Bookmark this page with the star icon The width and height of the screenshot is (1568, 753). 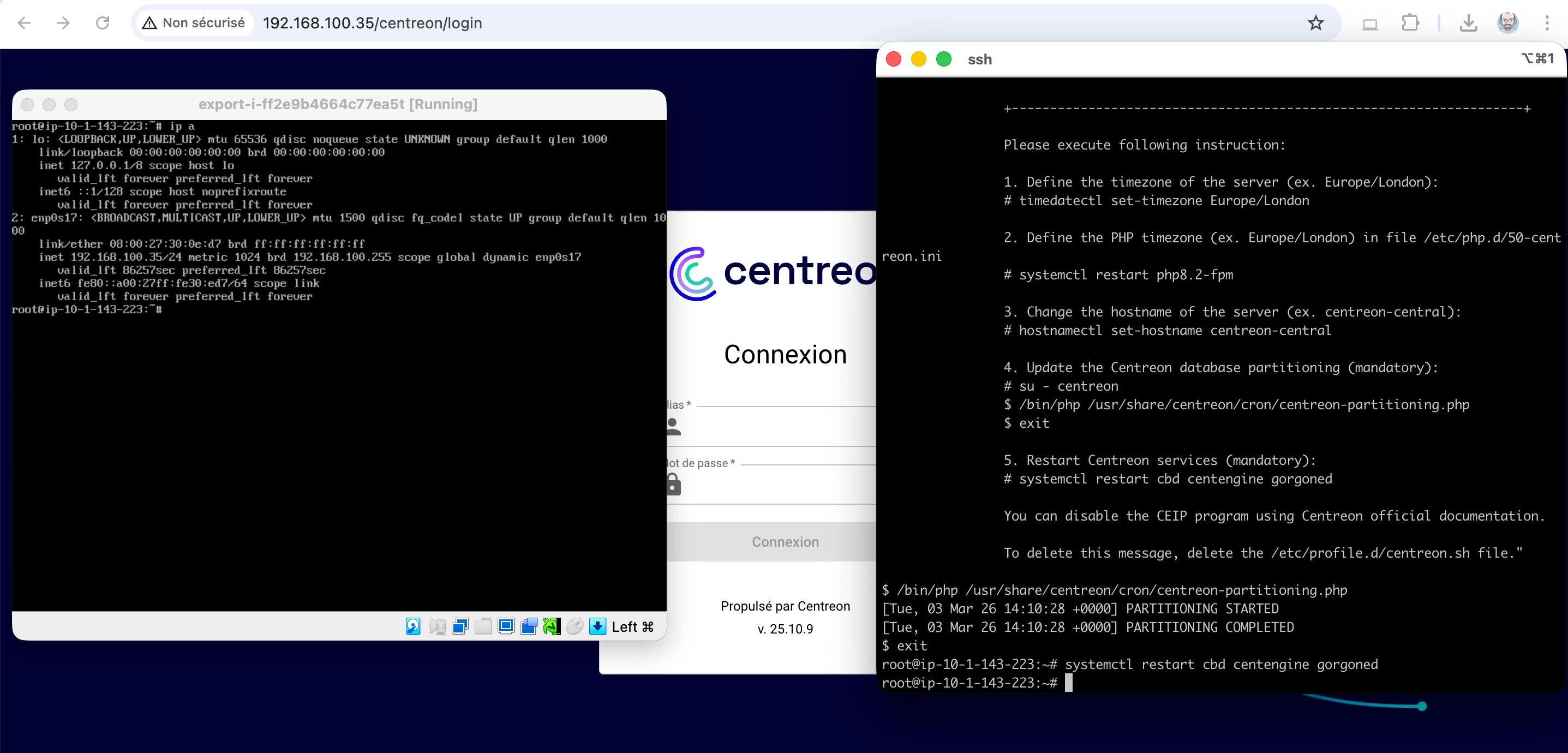click(x=1315, y=23)
